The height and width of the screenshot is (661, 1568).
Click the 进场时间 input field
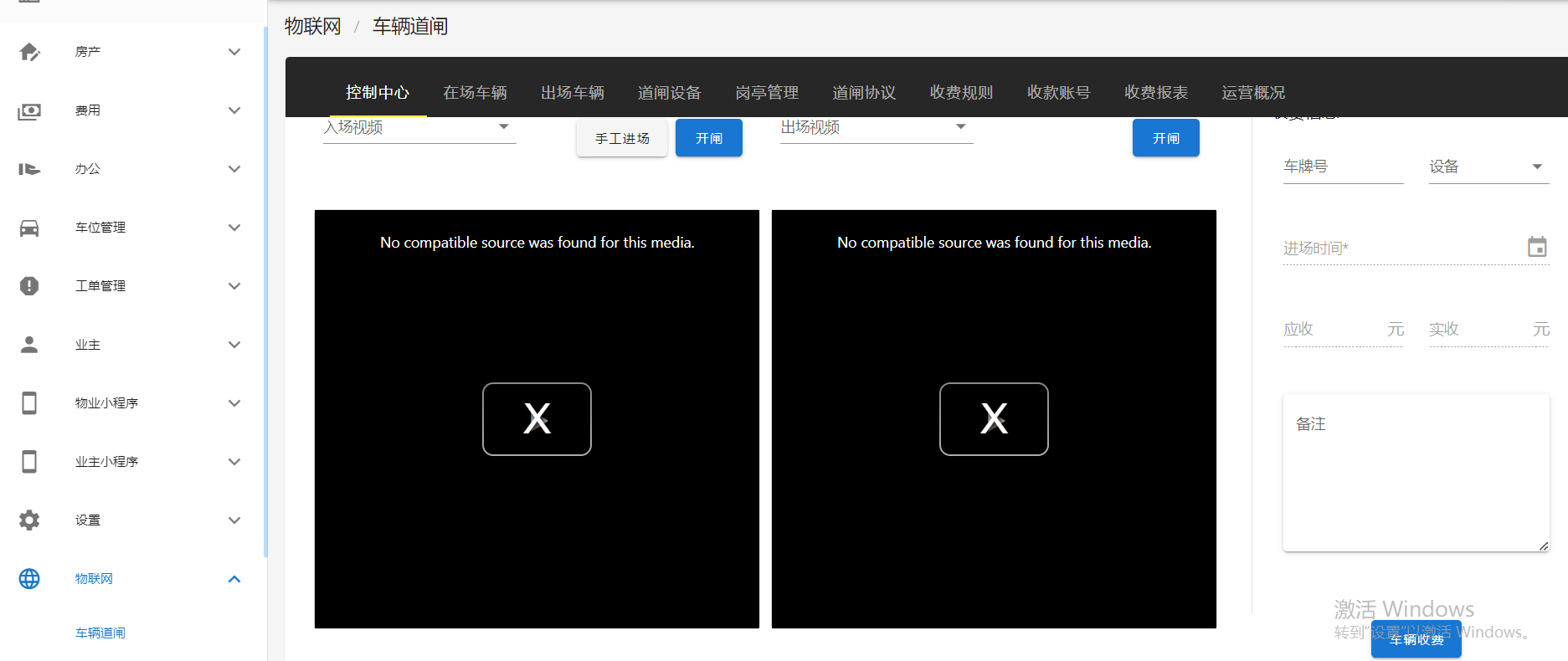[x=1416, y=248]
